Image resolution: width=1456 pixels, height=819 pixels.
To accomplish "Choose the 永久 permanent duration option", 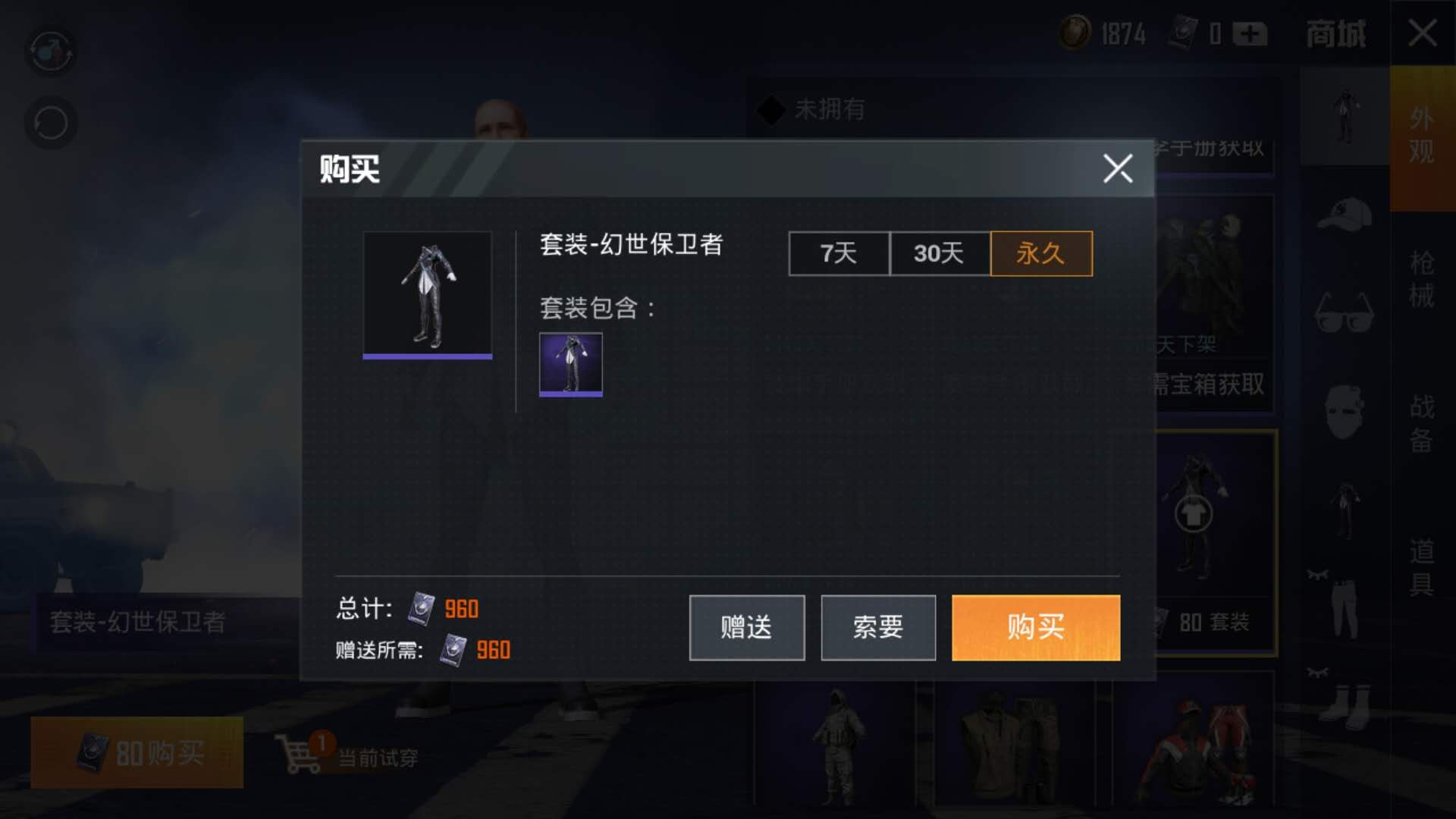I will (1041, 253).
